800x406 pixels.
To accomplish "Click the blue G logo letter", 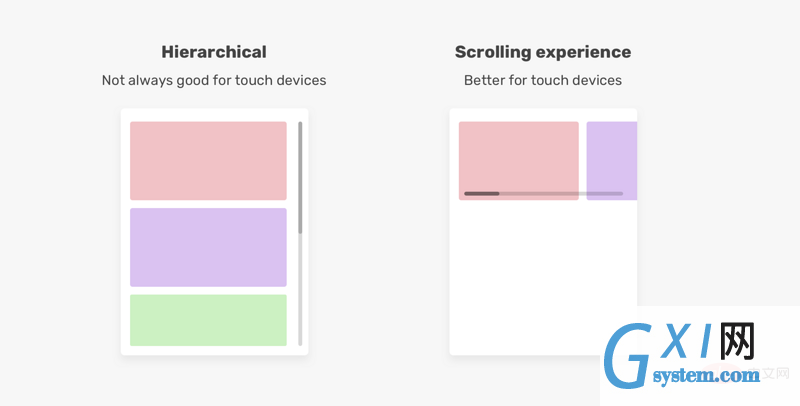I will pyautogui.click(x=628, y=355).
